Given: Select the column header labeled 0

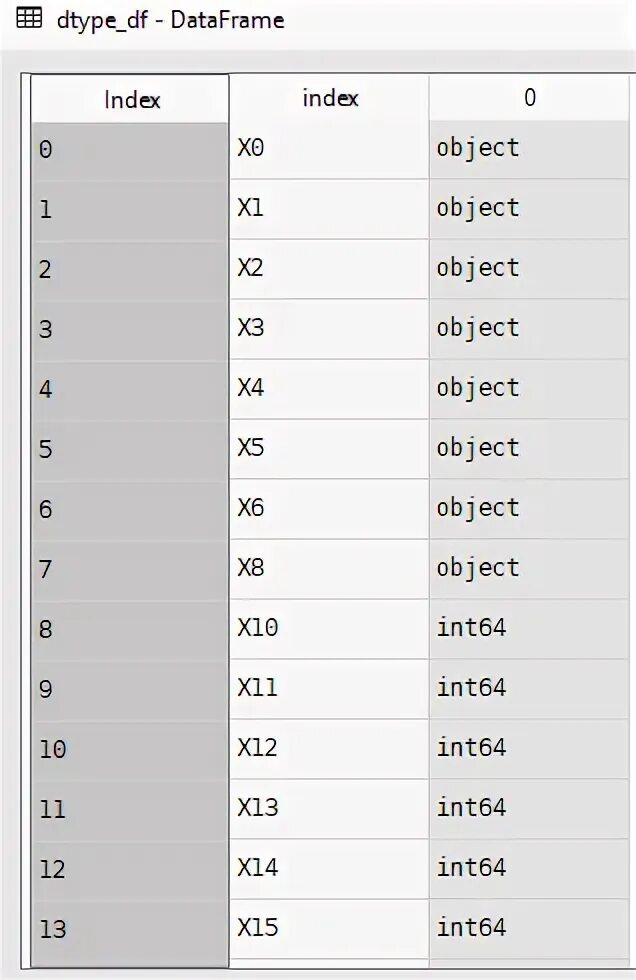Looking at the screenshot, I should [x=529, y=98].
